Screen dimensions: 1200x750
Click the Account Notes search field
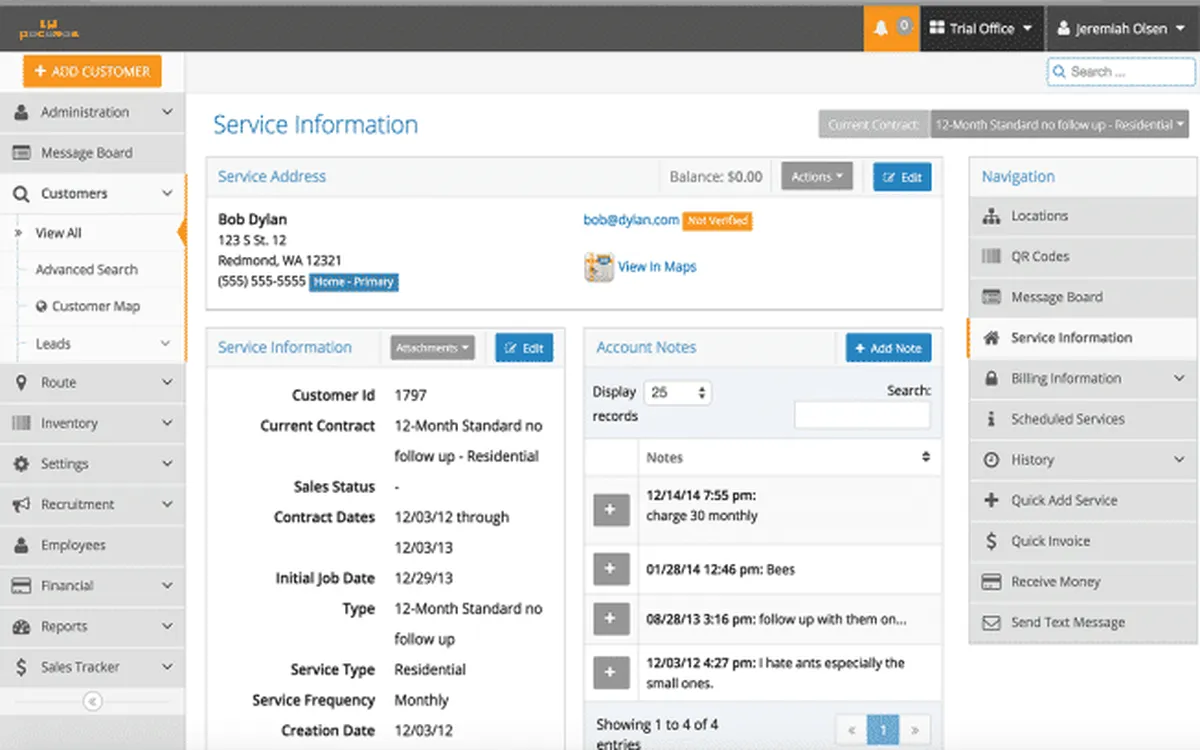862,415
